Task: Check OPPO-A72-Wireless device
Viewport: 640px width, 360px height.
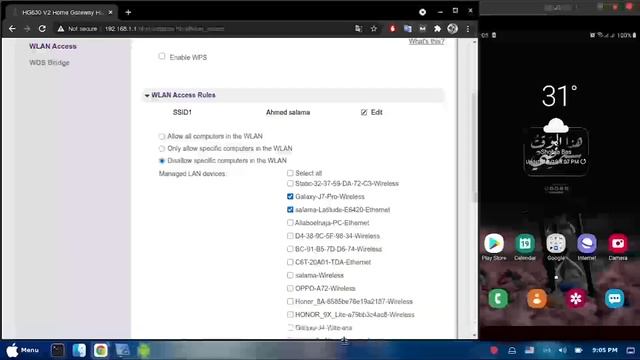Action: tap(290, 288)
